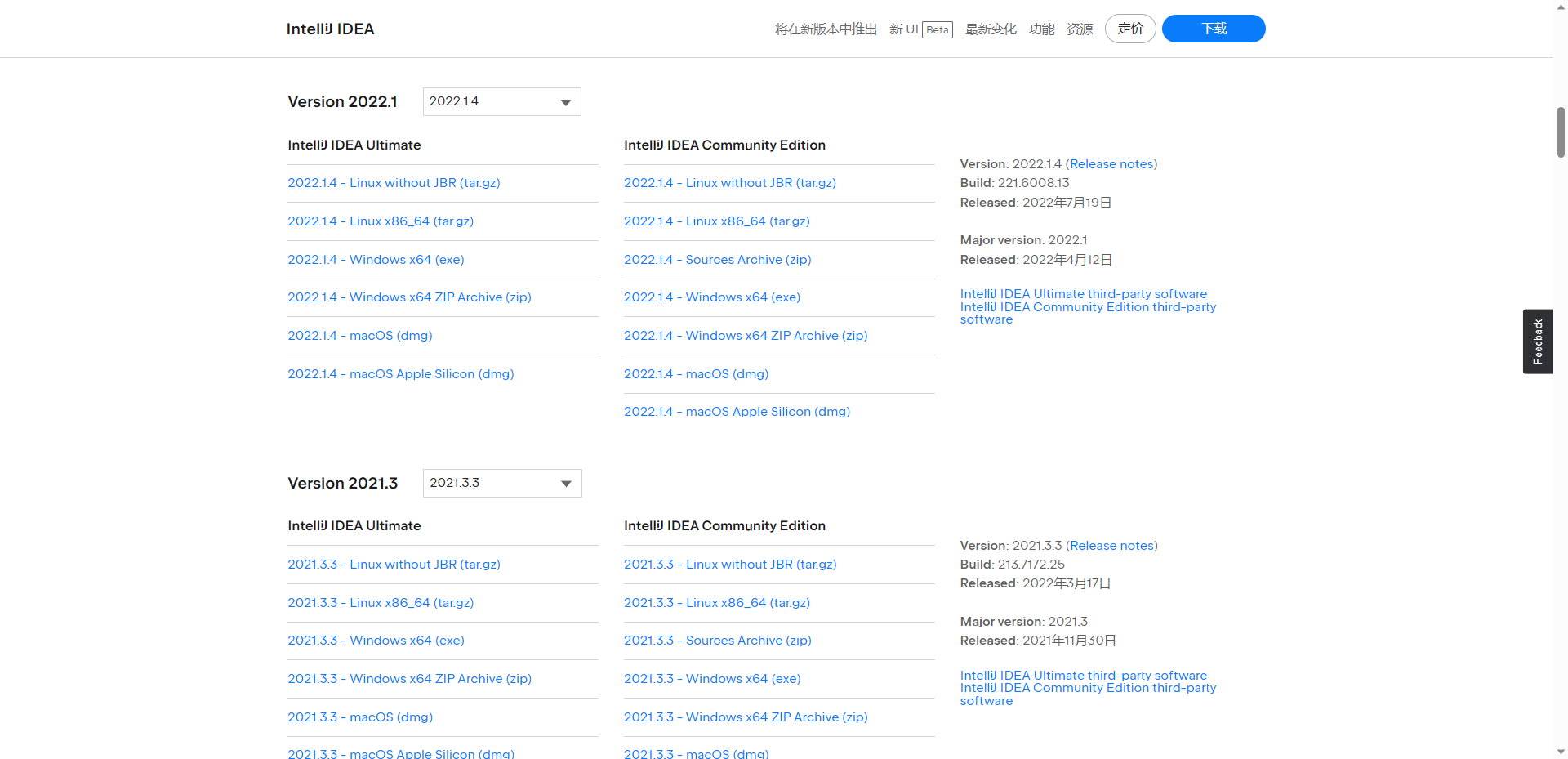
Task: Download Community 2021.3.3 Windows x64 exe
Action: (712, 679)
